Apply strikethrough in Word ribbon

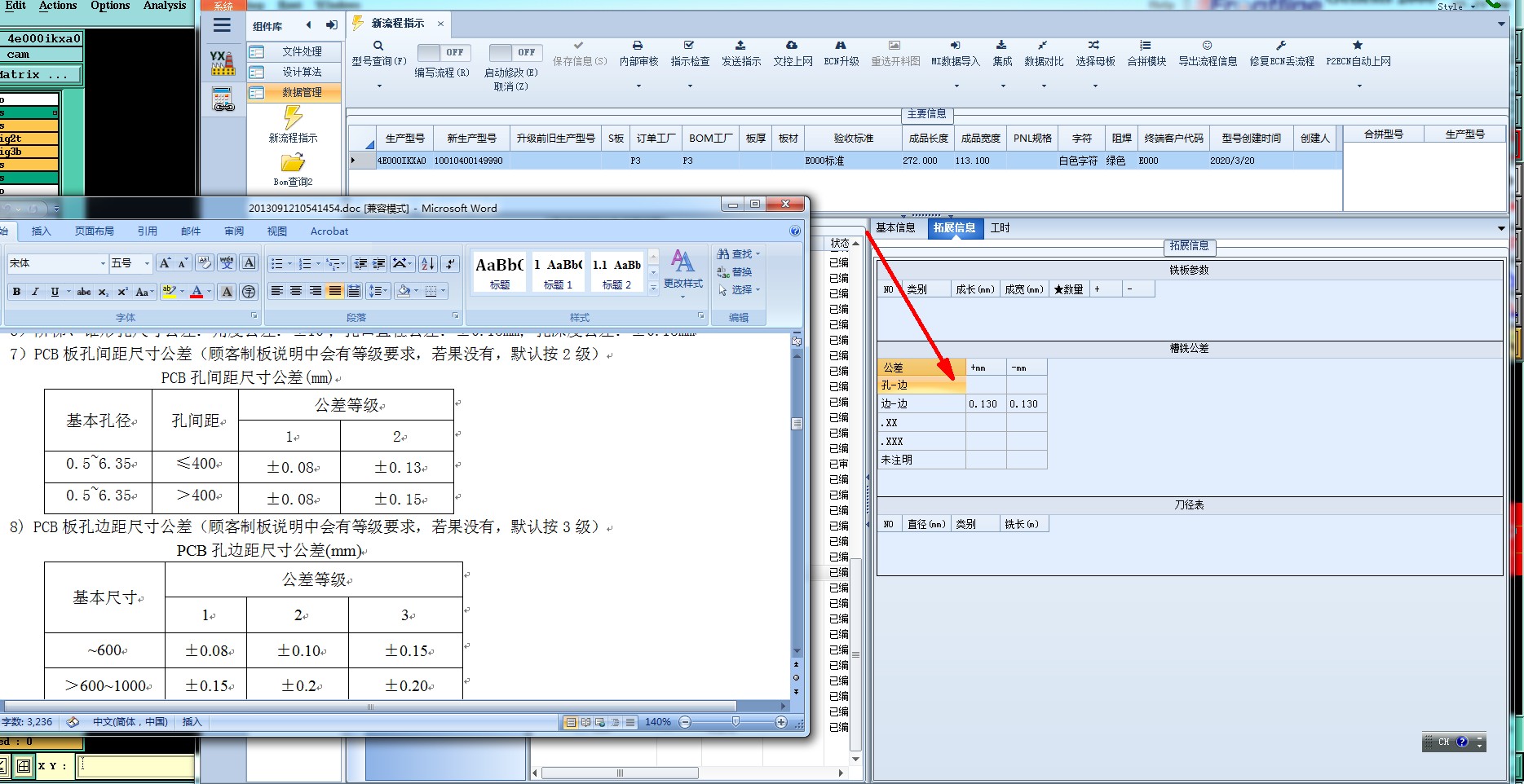click(x=84, y=292)
